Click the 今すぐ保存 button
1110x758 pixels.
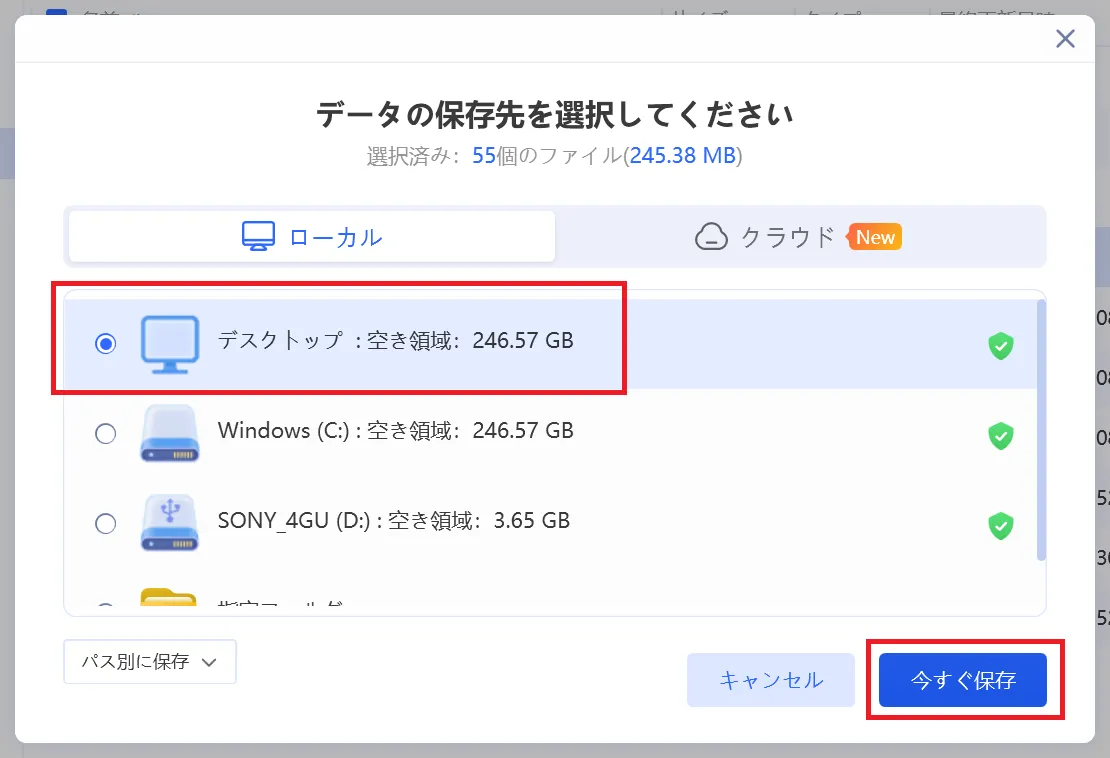click(x=963, y=680)
